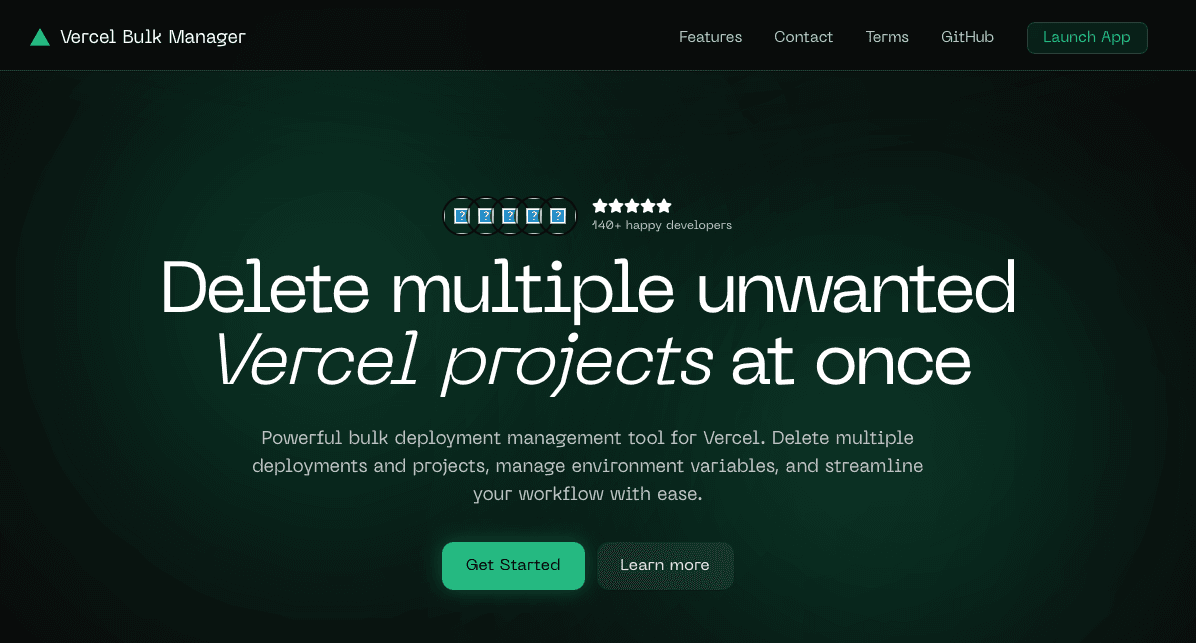The width and height of the screenshot is (1196, 643).
Task: Click the green triangle logo icon
Action: [40, 37]
